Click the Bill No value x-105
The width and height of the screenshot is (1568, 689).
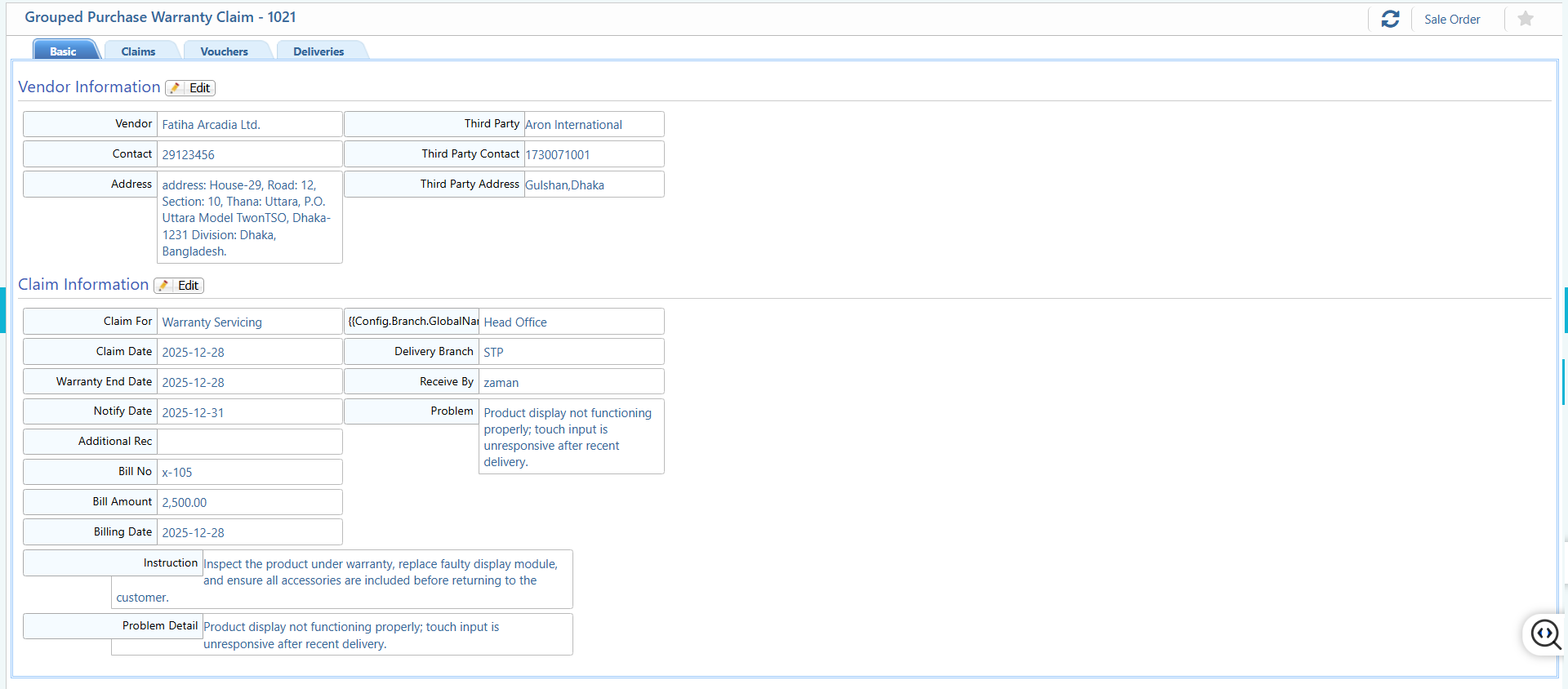point(177,473)
